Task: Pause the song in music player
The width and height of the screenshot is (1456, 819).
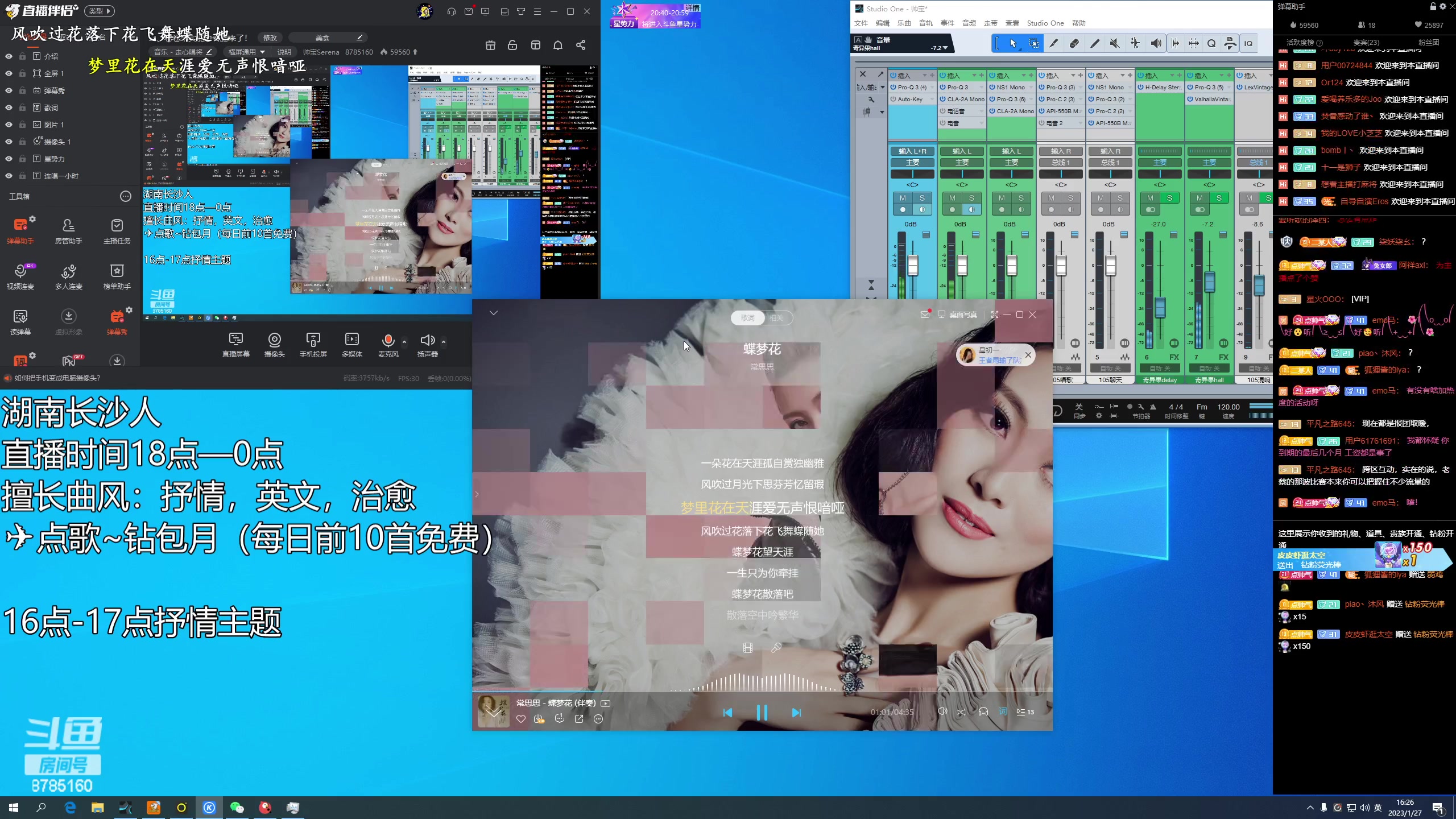Action: point(762,712)
